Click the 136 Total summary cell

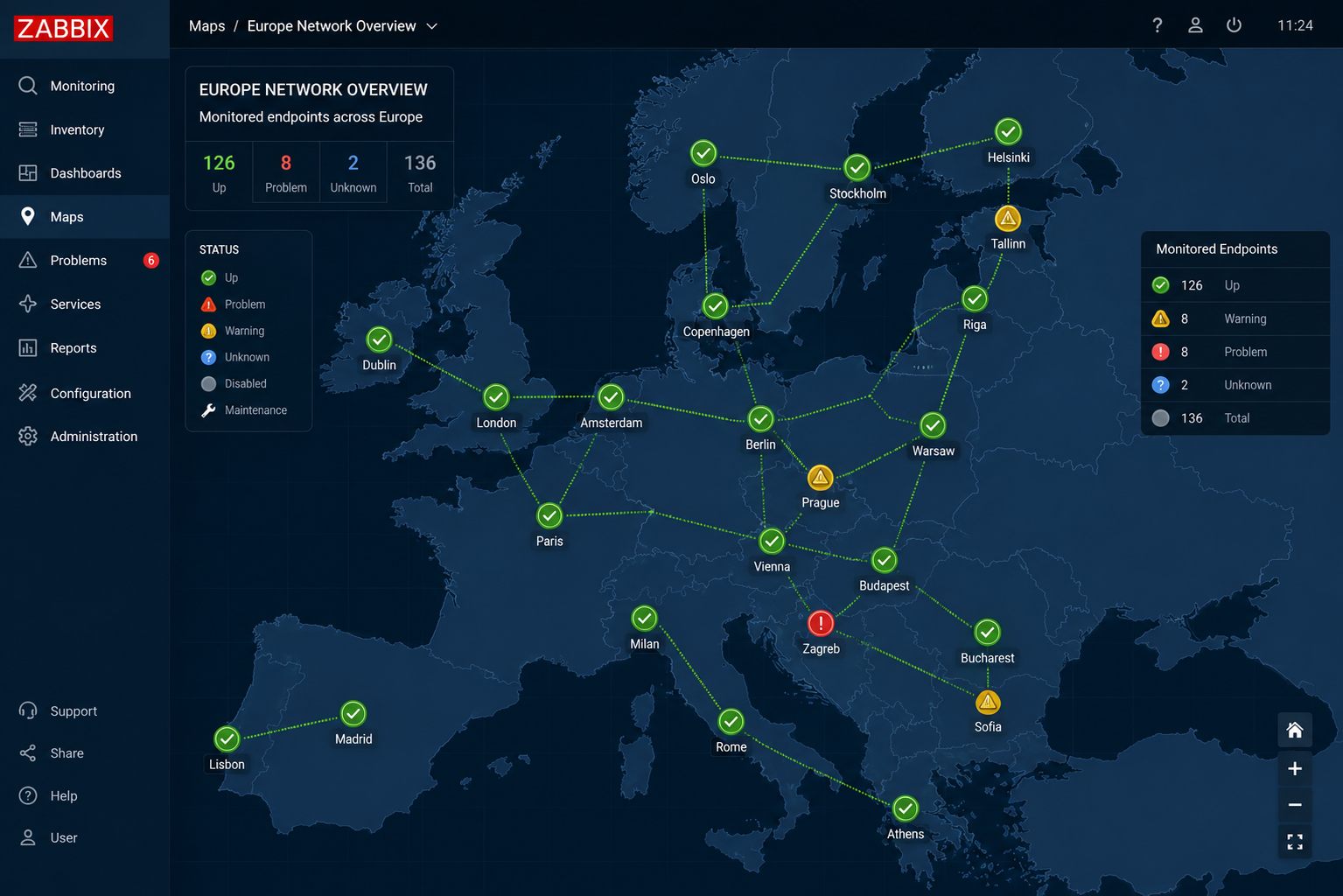420,172
